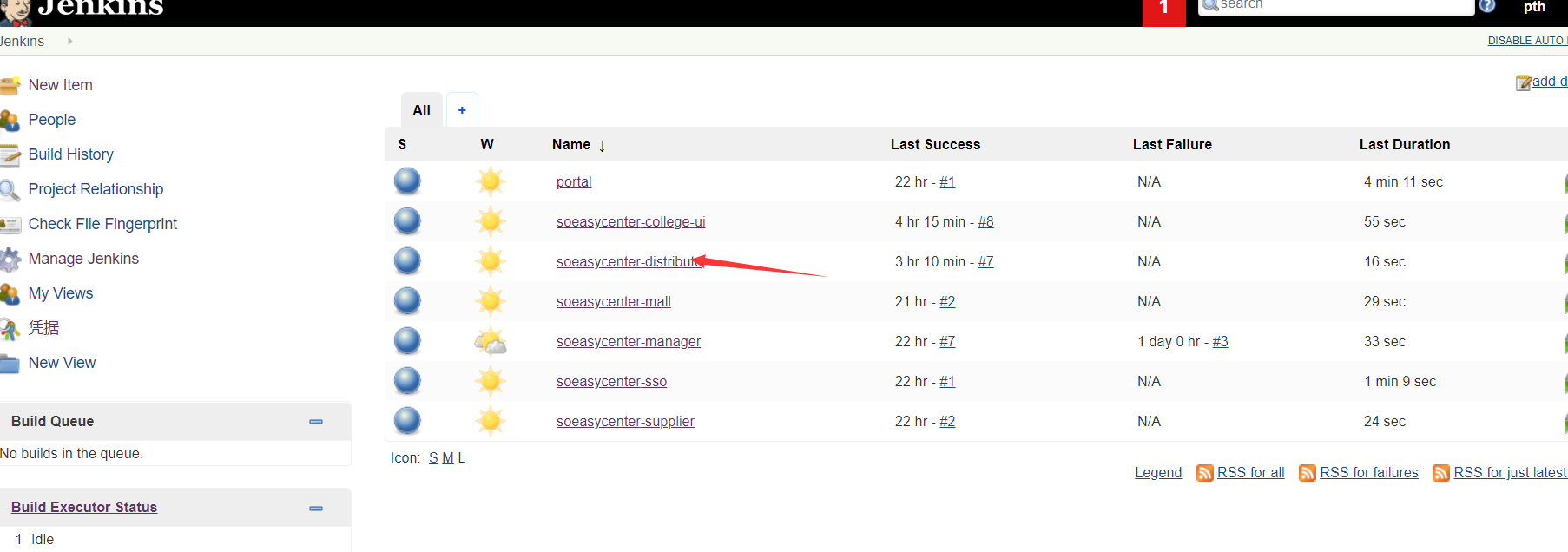Image resolution: width=1568 pixels, height=552 pixels.
Task: Open Check File Fingerprint page
Action: (102, 224)
